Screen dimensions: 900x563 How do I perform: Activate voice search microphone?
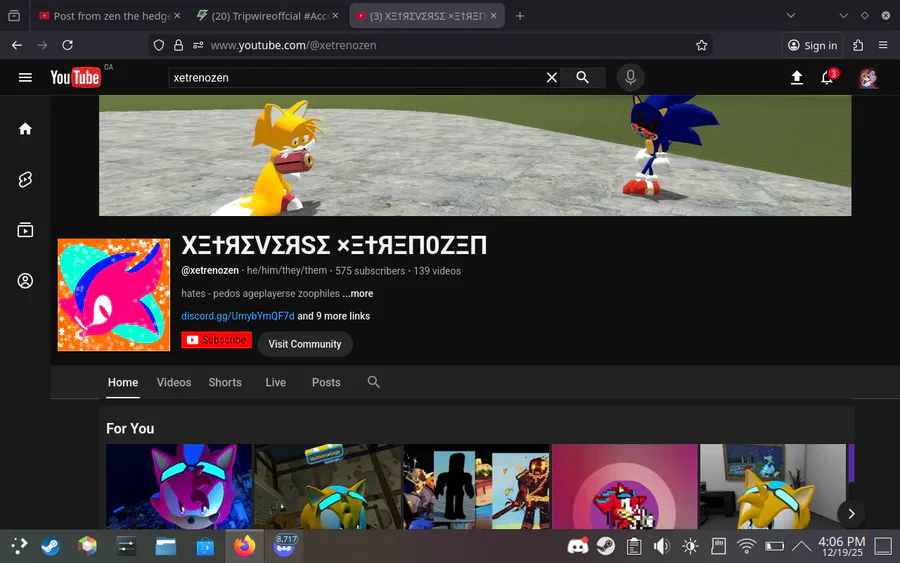(630, 77)
